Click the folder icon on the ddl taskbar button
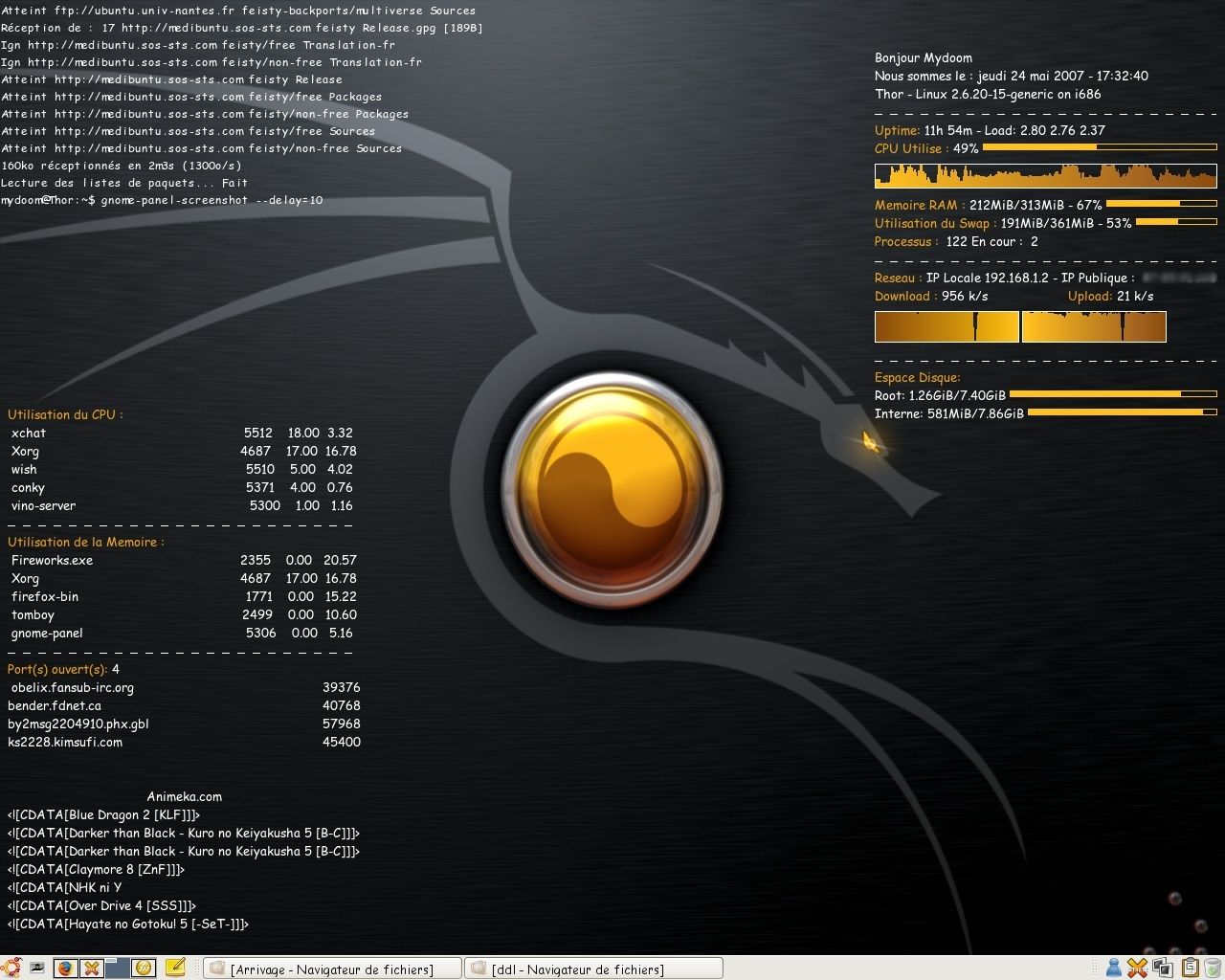The width and height of the screenshot is (1225, 980). 479,969
